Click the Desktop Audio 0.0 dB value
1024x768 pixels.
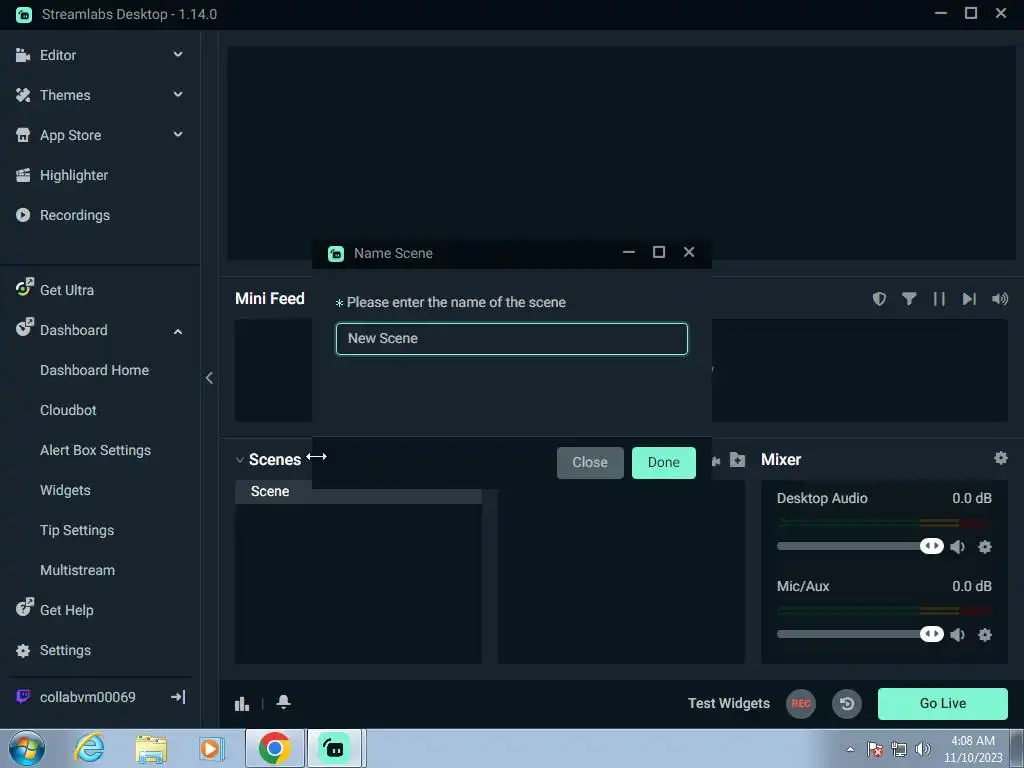coord(971,498)
